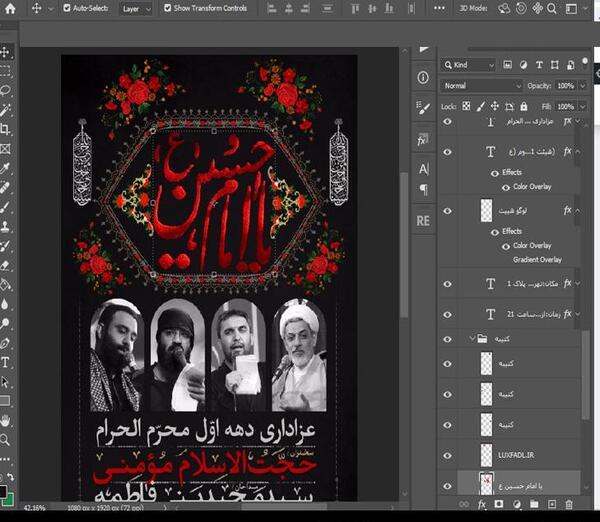Click the Layers panel vertical scrollbar
Image resolution: width=600 pixels, height=522 pixels.
click(x=585, y=375)
